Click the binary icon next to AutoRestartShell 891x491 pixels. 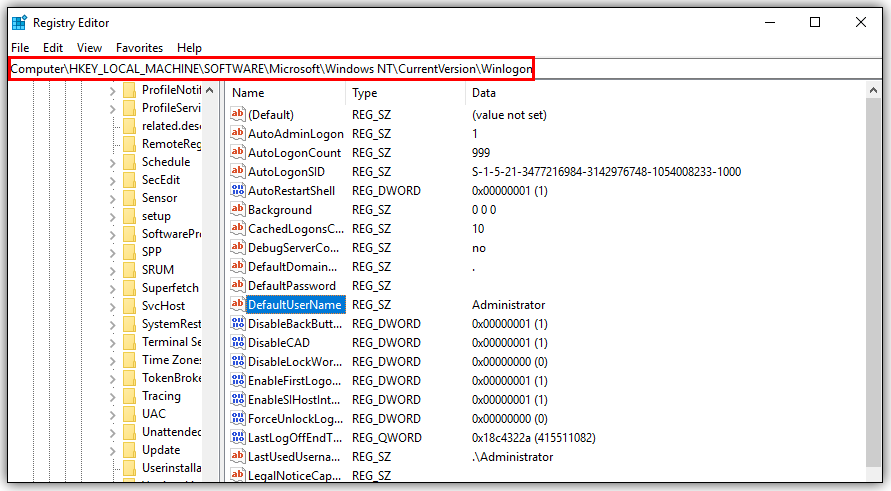238,190
